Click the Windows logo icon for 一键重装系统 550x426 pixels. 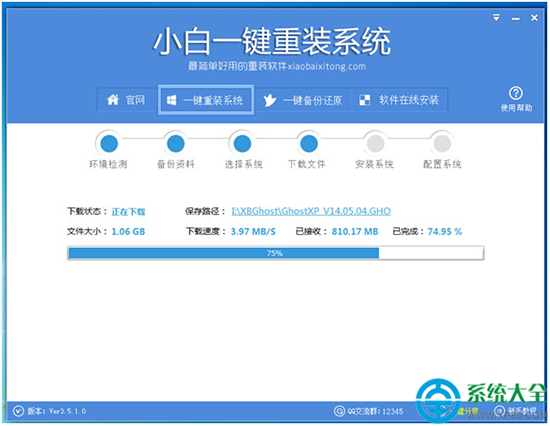click(x=172, y=100)
